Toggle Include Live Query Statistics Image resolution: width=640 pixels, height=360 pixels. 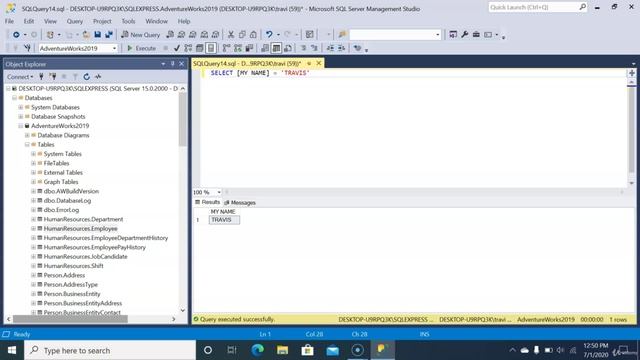(238, 48)
